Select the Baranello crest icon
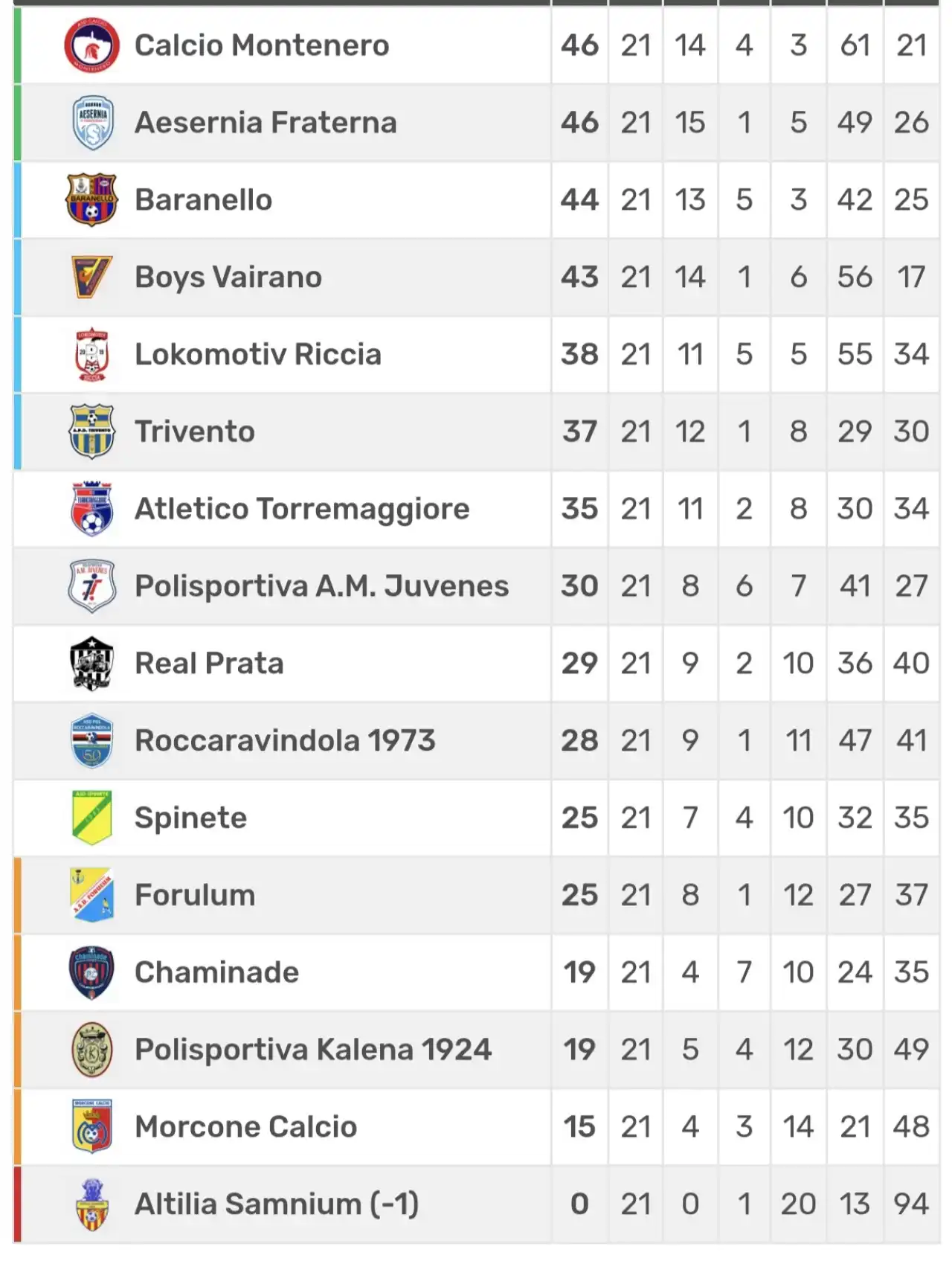This screenshot has height=1261, width=952. click(x=91, y=199)
